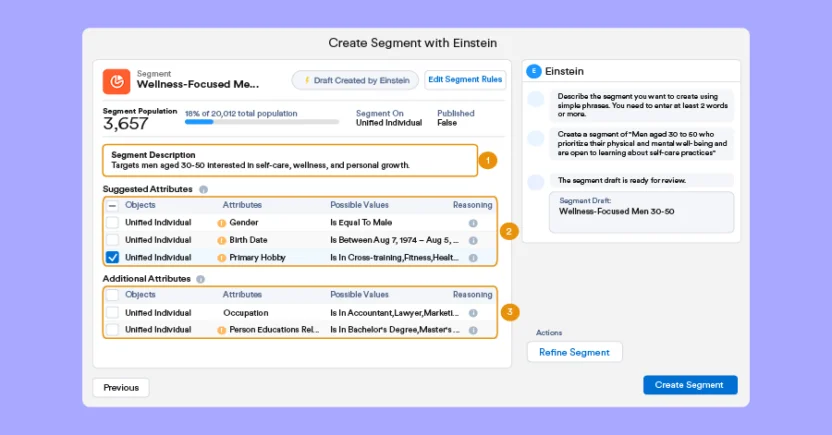832x435 pixels.
Task: Click orange warning icon beside Primary Hobby
Action: (x=222, y=258)
